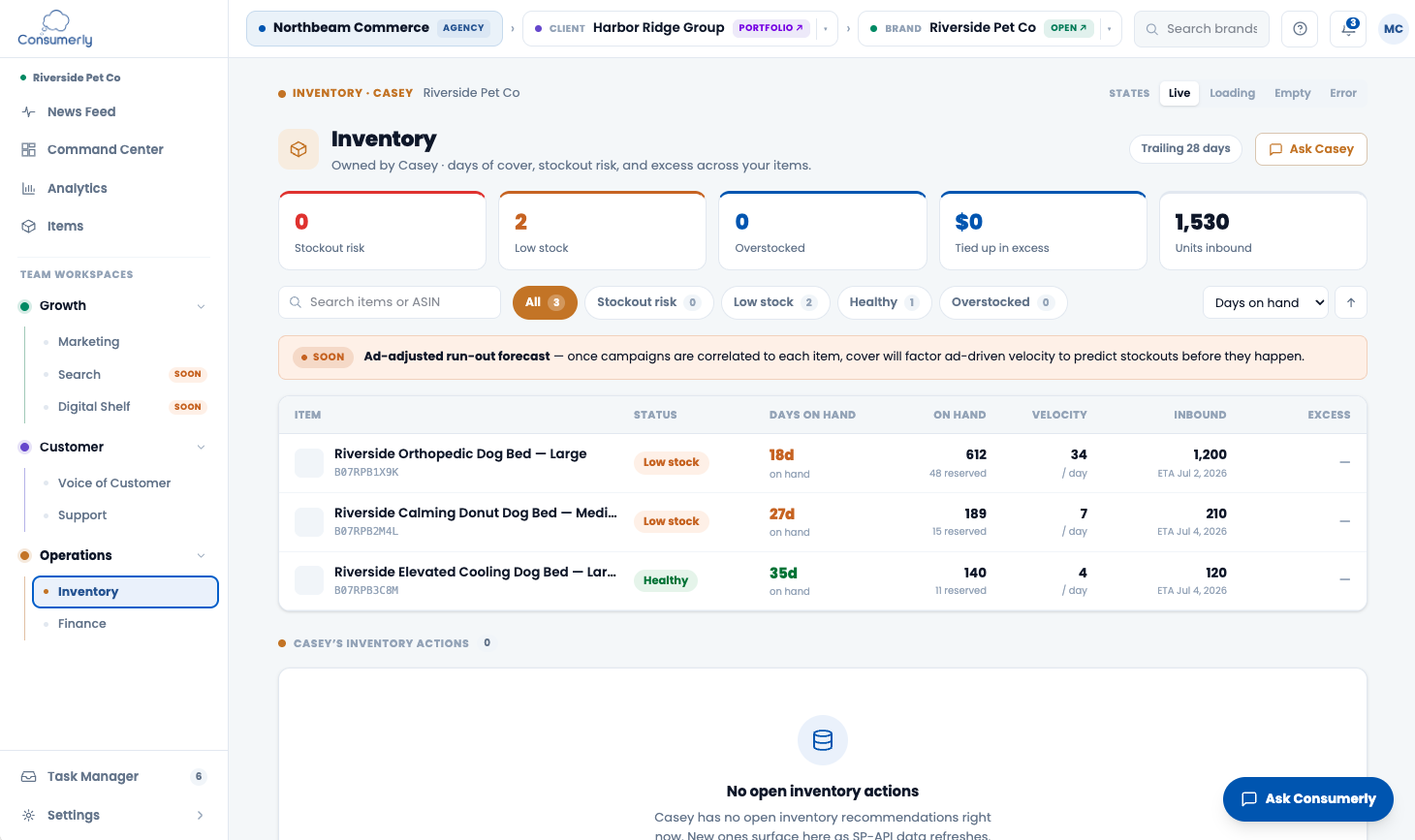Image resolution: width=1415 pixels, height=840 pixels.
Task: Expand the Settings chevron
Action: coord(201,815)
